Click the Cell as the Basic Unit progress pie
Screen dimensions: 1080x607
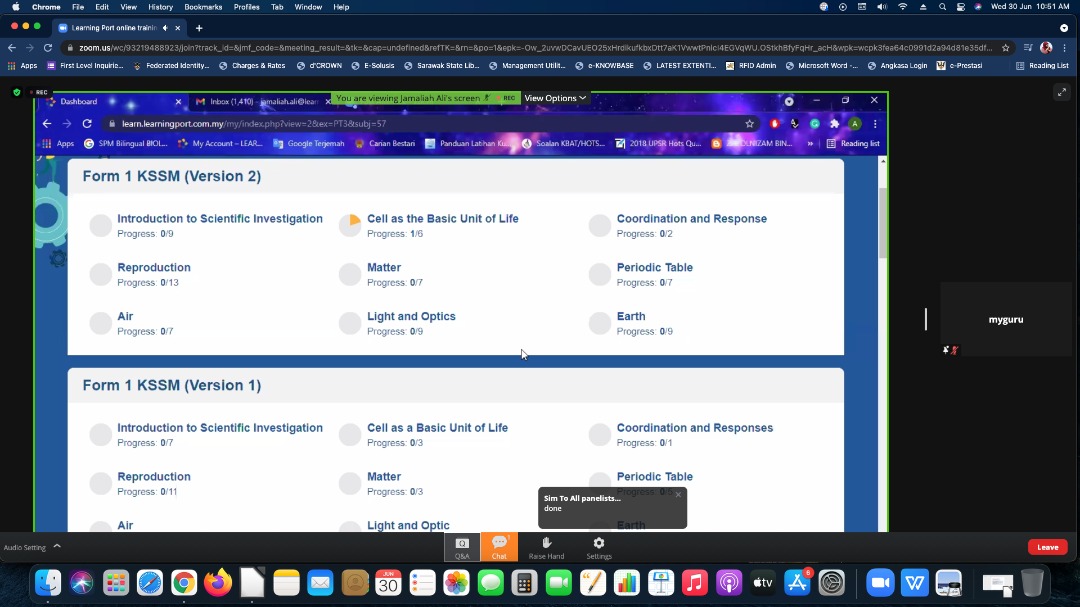(x=350, y=225)
